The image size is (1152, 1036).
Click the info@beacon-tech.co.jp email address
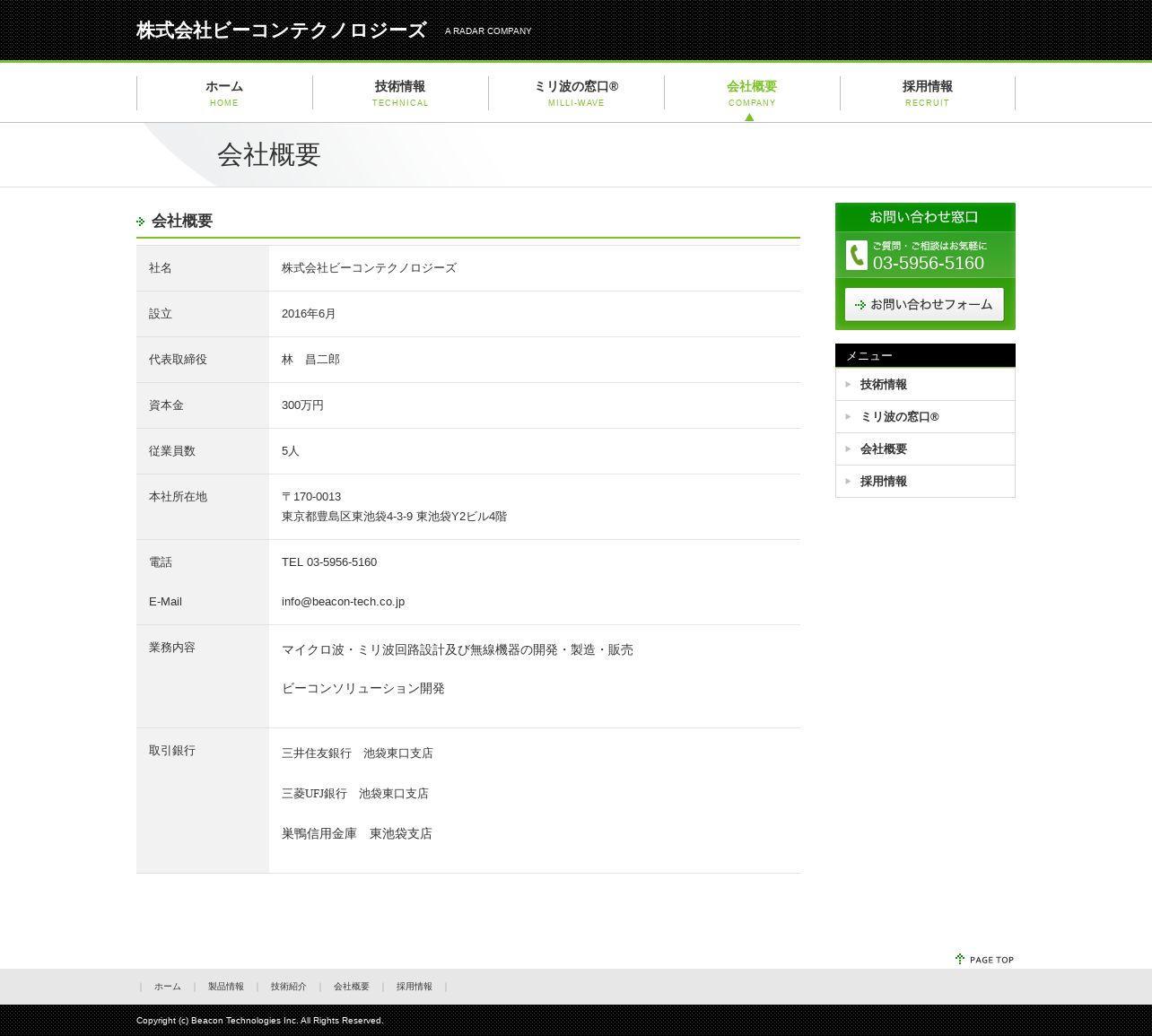(x=343, y=602)
